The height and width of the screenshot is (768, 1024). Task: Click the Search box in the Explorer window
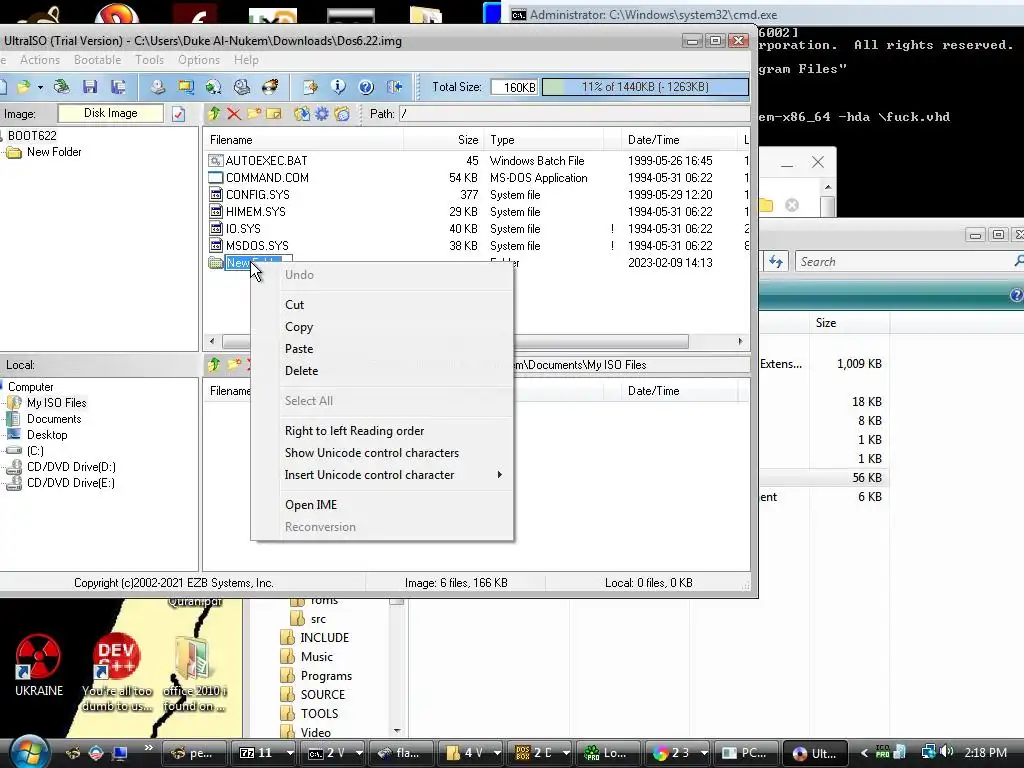[x=908, y=262]
